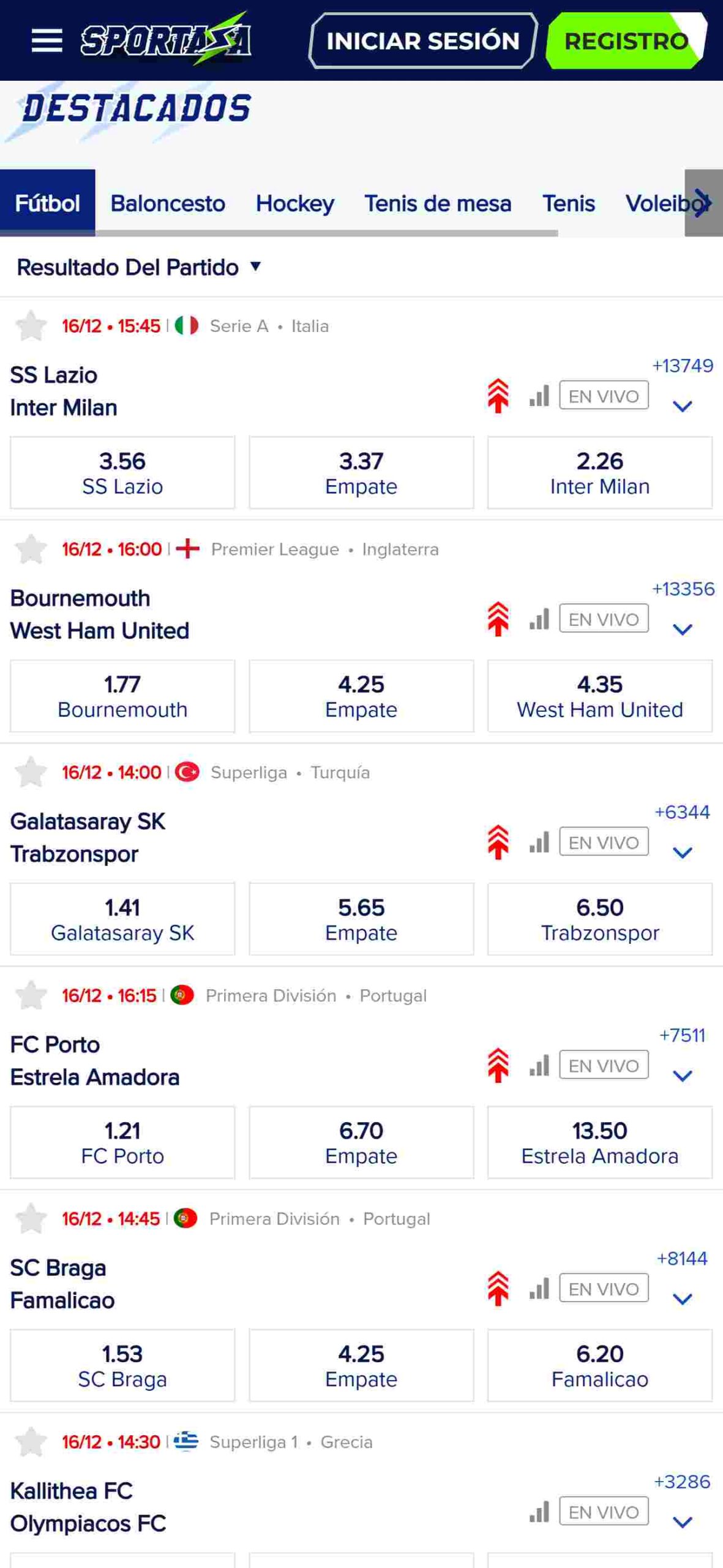Open statistics bars for Galatasaray SK match

pos(539,842)
